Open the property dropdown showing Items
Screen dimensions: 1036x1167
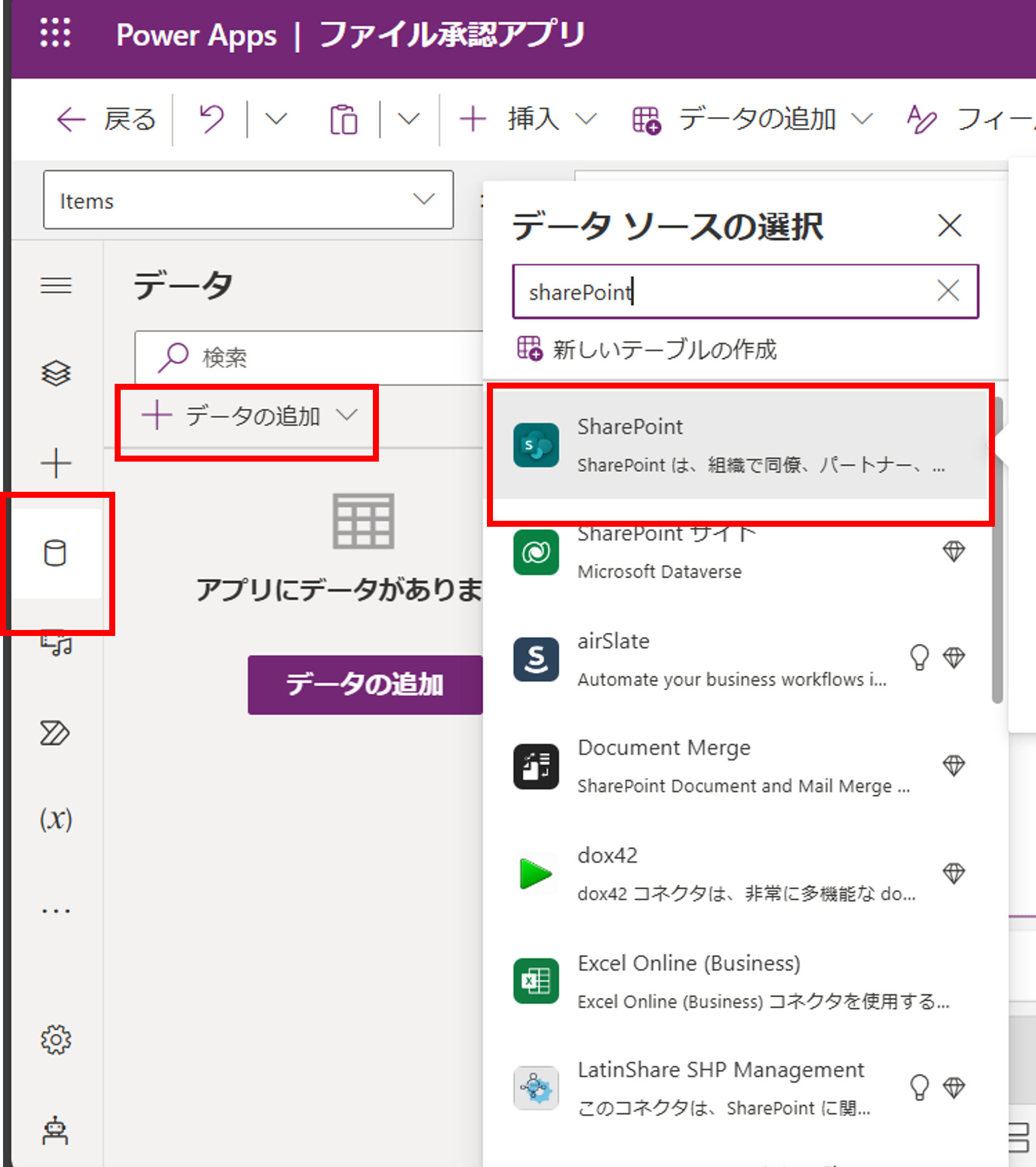click(x=248, y=200)
